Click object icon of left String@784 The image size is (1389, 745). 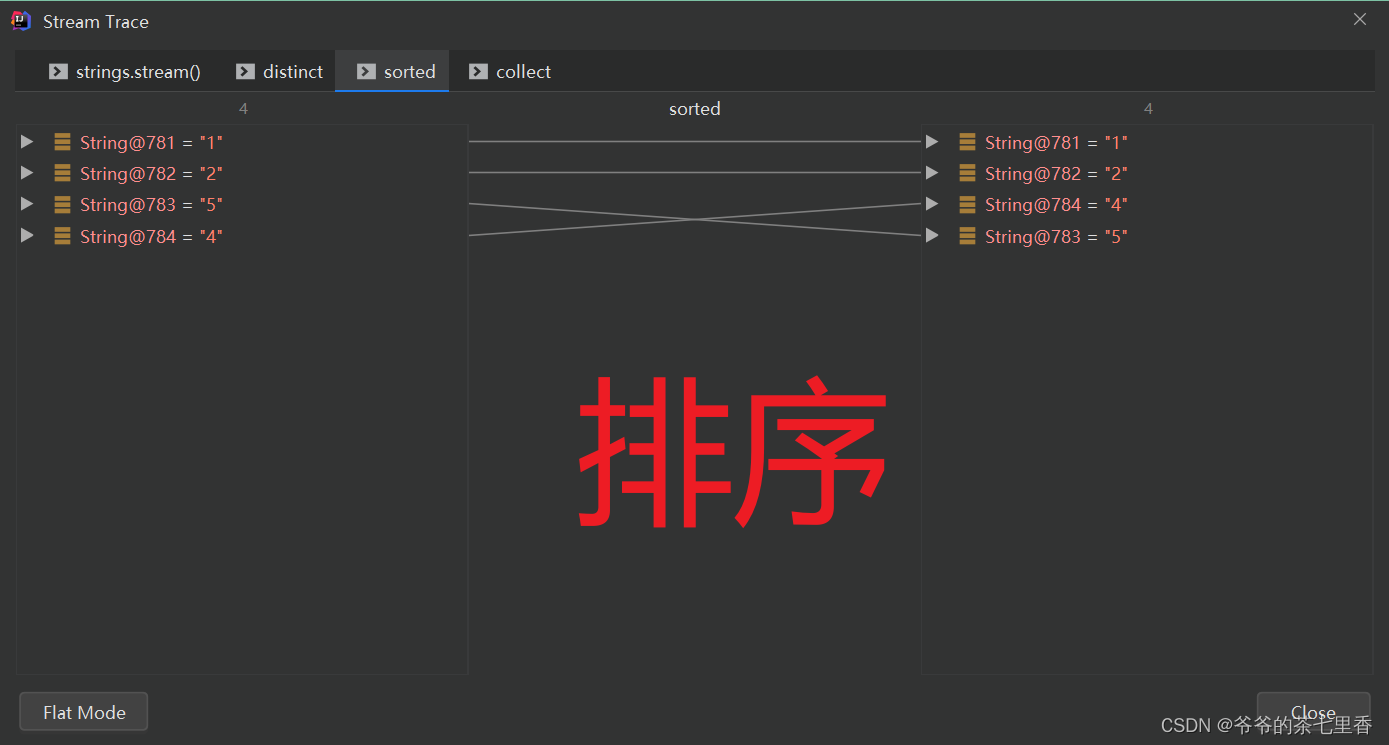click(62, 236)
